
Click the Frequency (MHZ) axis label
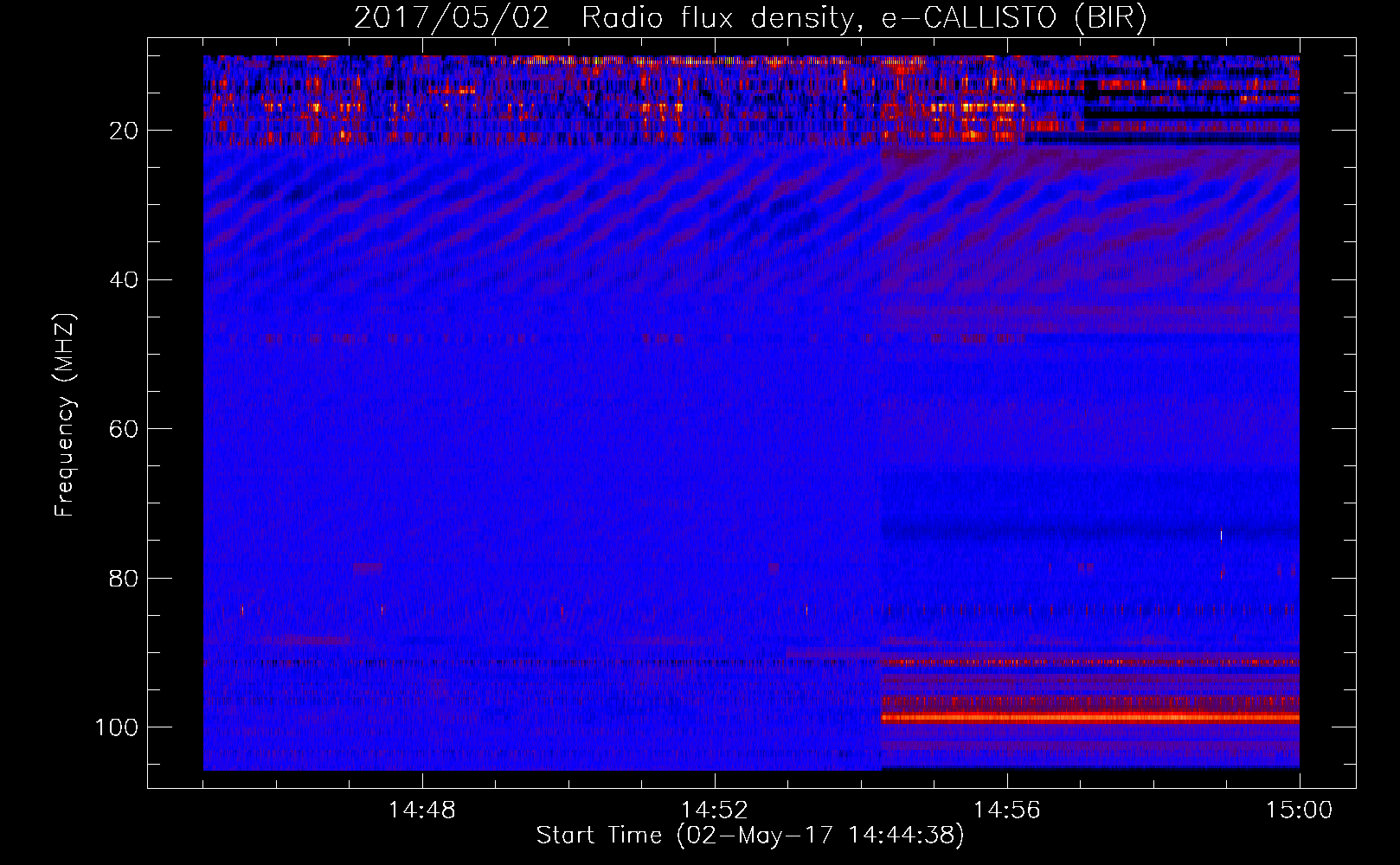pyautogui.click(x=65, y=414)
